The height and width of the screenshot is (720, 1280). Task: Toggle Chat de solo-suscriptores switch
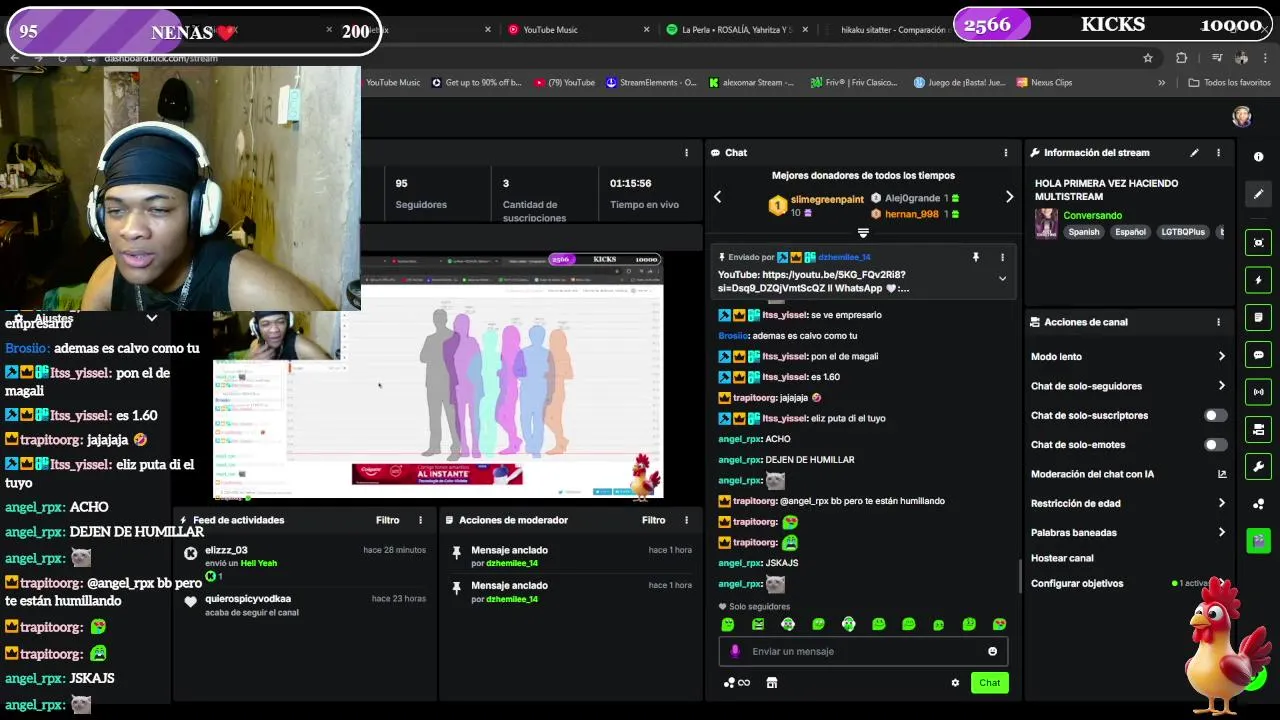(1215, 415)
